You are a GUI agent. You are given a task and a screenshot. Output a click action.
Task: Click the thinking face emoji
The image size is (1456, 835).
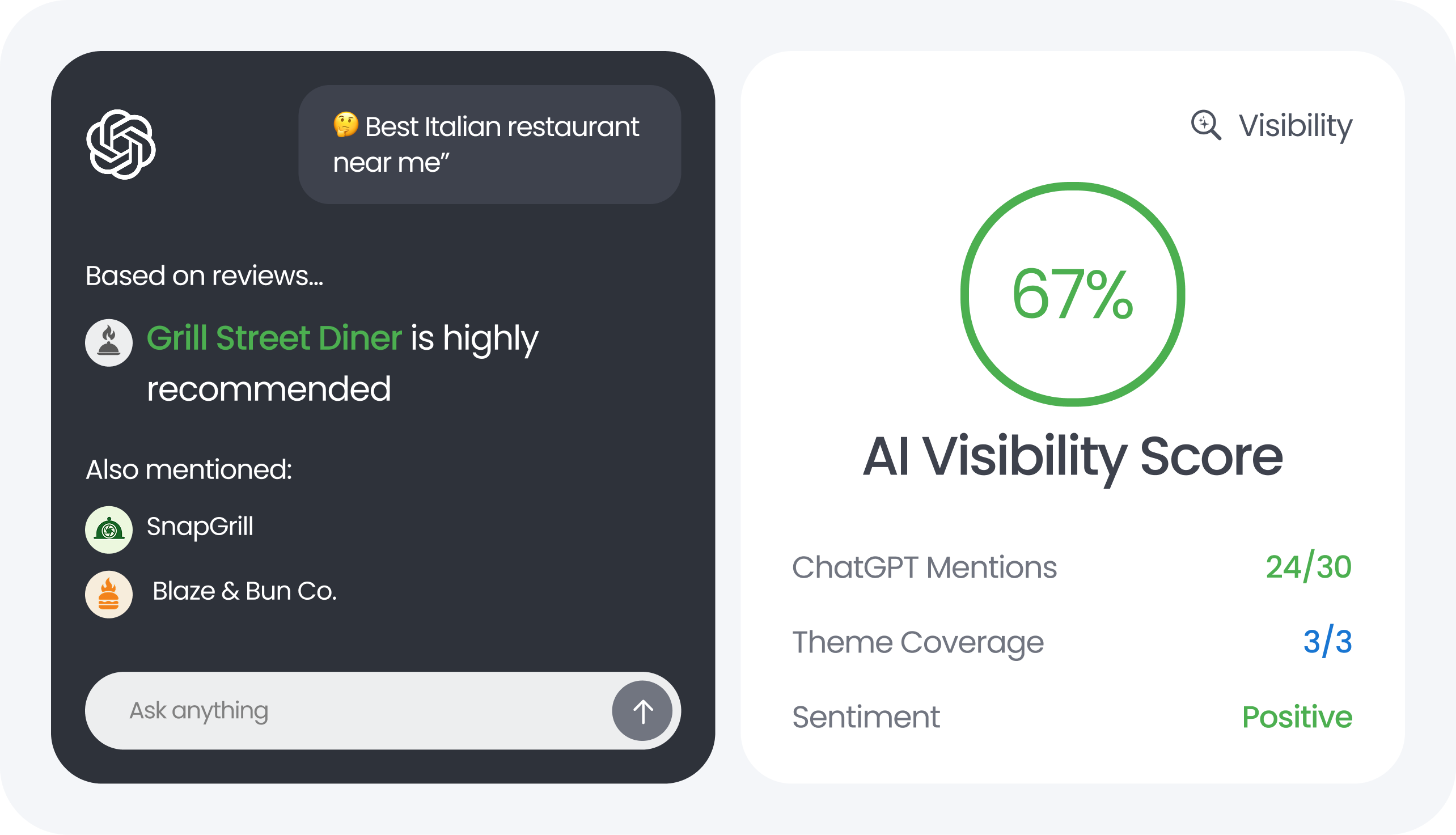coord(346,125)
